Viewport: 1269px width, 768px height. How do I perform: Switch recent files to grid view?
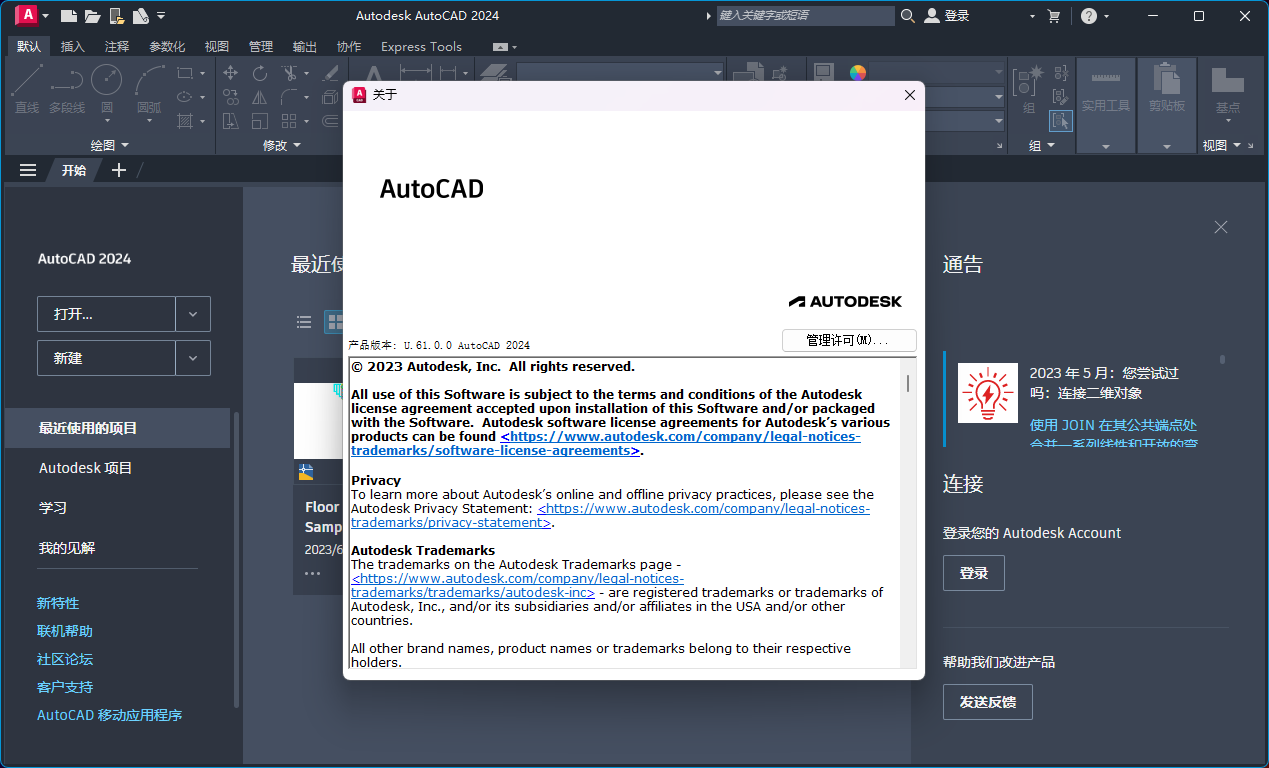(334, 322)
